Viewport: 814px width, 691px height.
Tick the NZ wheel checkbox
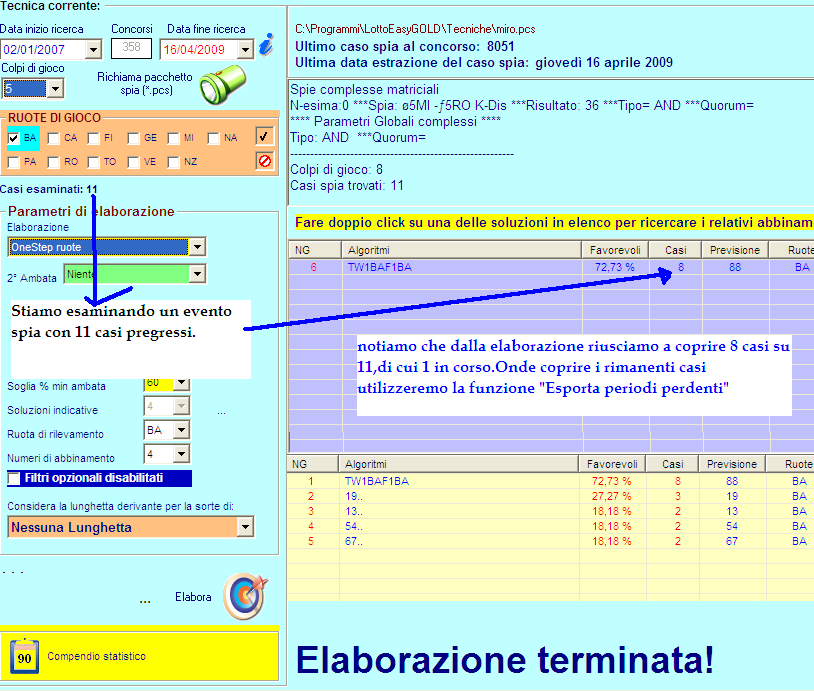pyautogui.click(x=174, y=162)
